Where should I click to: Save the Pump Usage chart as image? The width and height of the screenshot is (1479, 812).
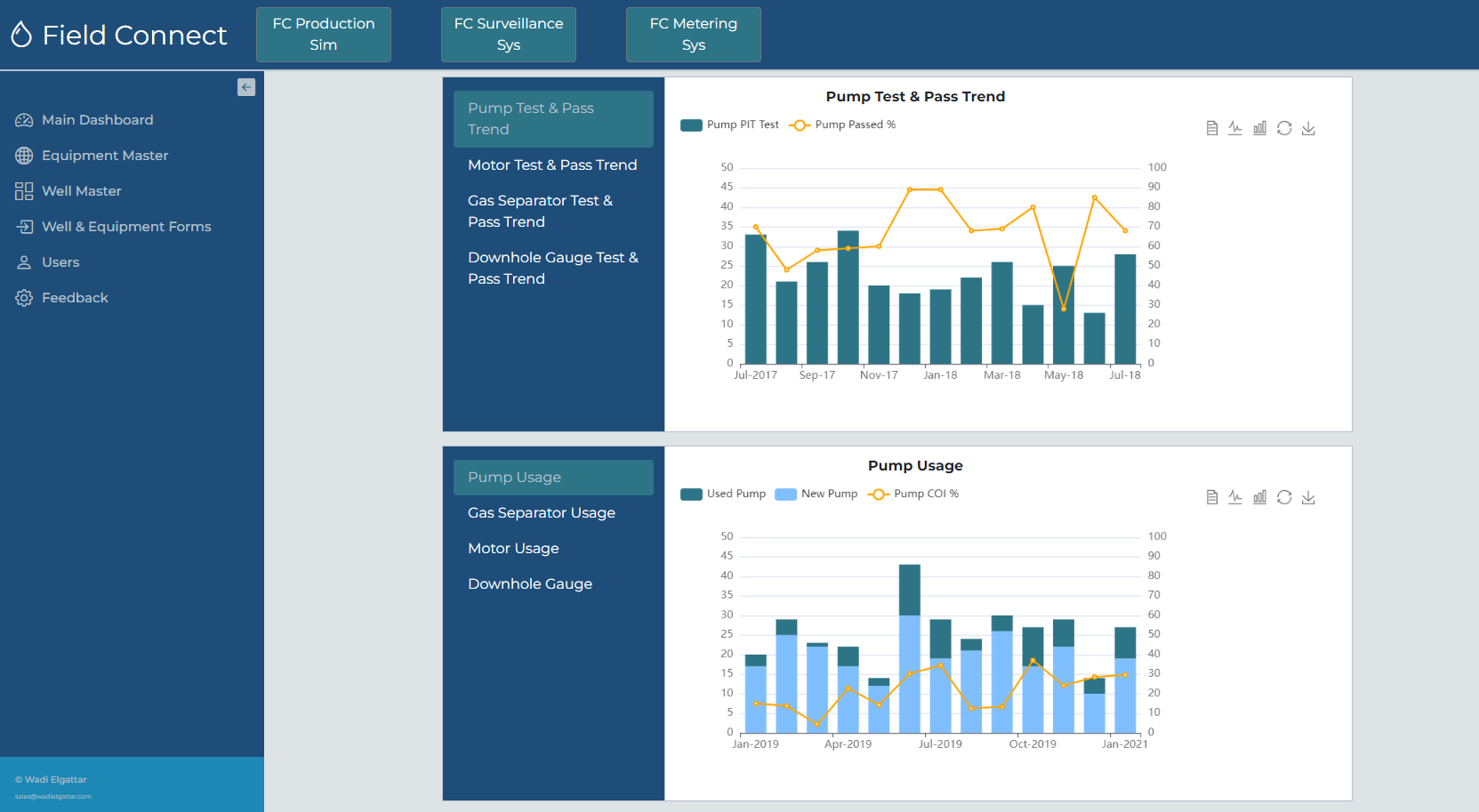click(x=1308, y=497)
